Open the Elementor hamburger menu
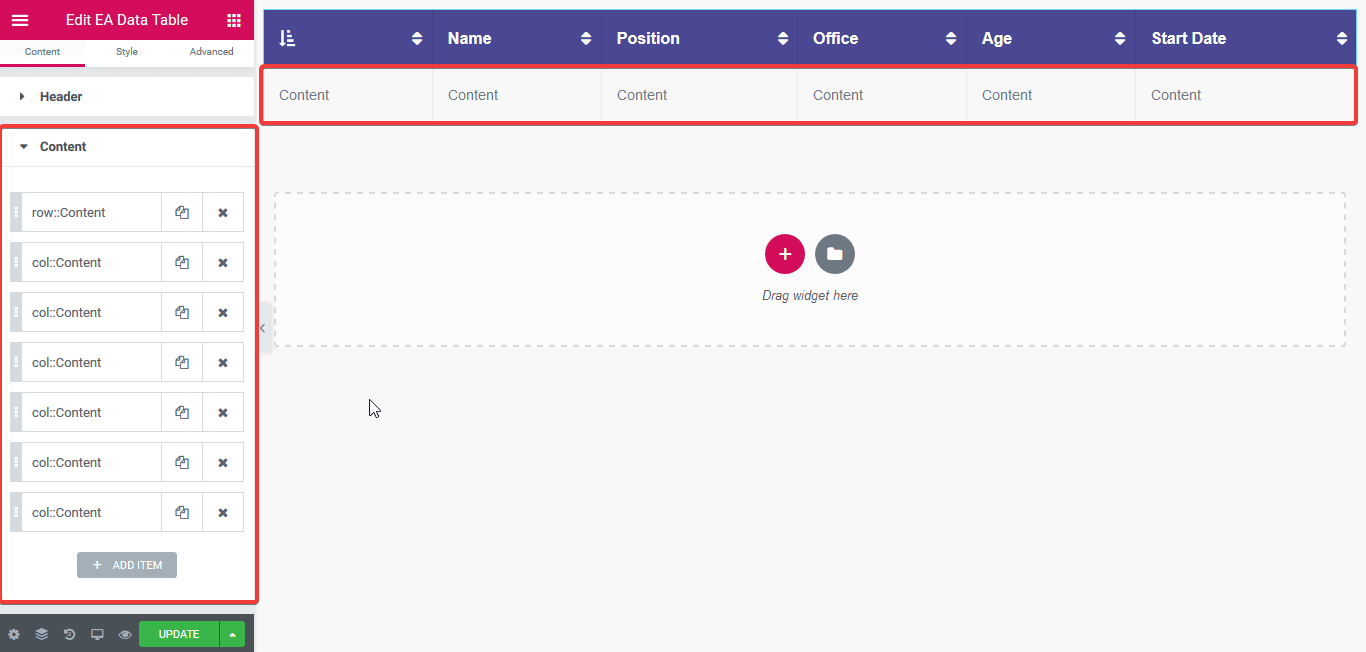This screenshot has width=1366, height=652. tap(20, 20)
